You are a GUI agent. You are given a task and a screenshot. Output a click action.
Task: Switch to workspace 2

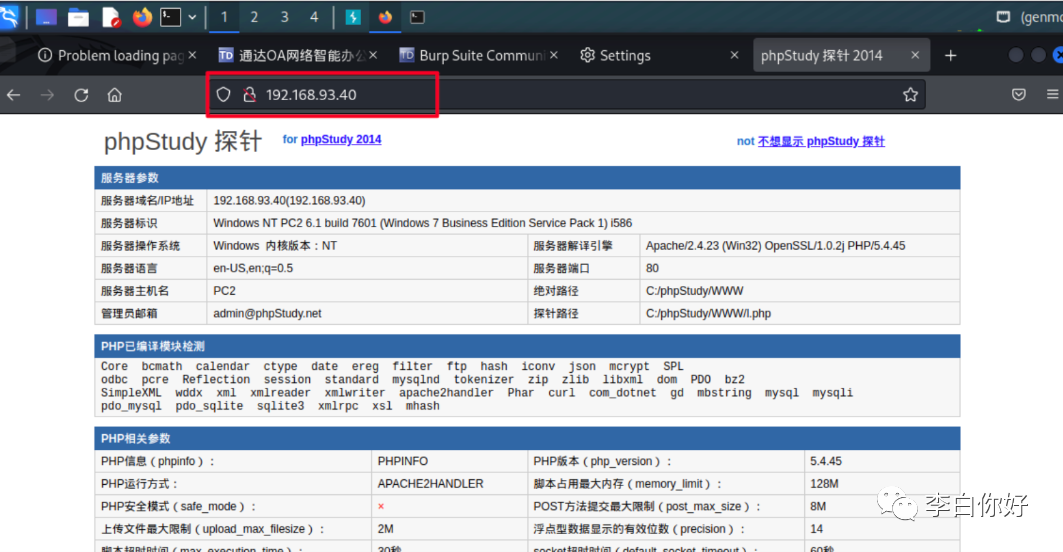click(x=254, y=17)
